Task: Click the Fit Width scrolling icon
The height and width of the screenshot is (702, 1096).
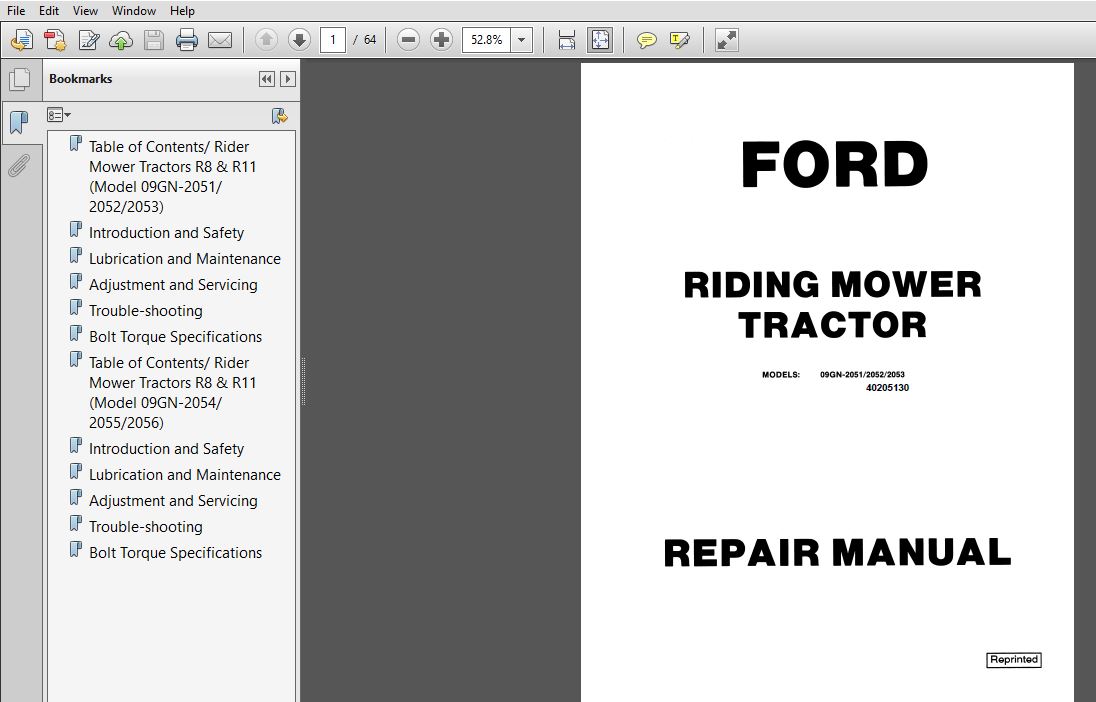Action: tap(567, 40)
